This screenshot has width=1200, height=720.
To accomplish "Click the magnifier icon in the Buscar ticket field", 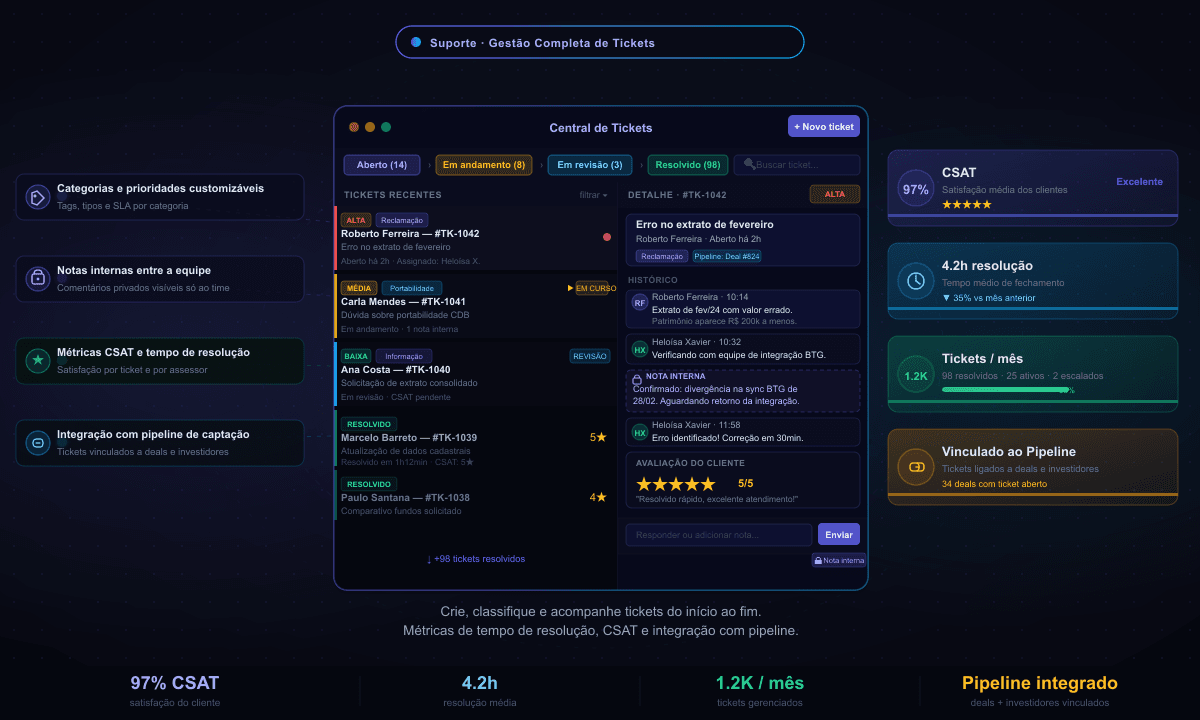I will click(750, 164).
